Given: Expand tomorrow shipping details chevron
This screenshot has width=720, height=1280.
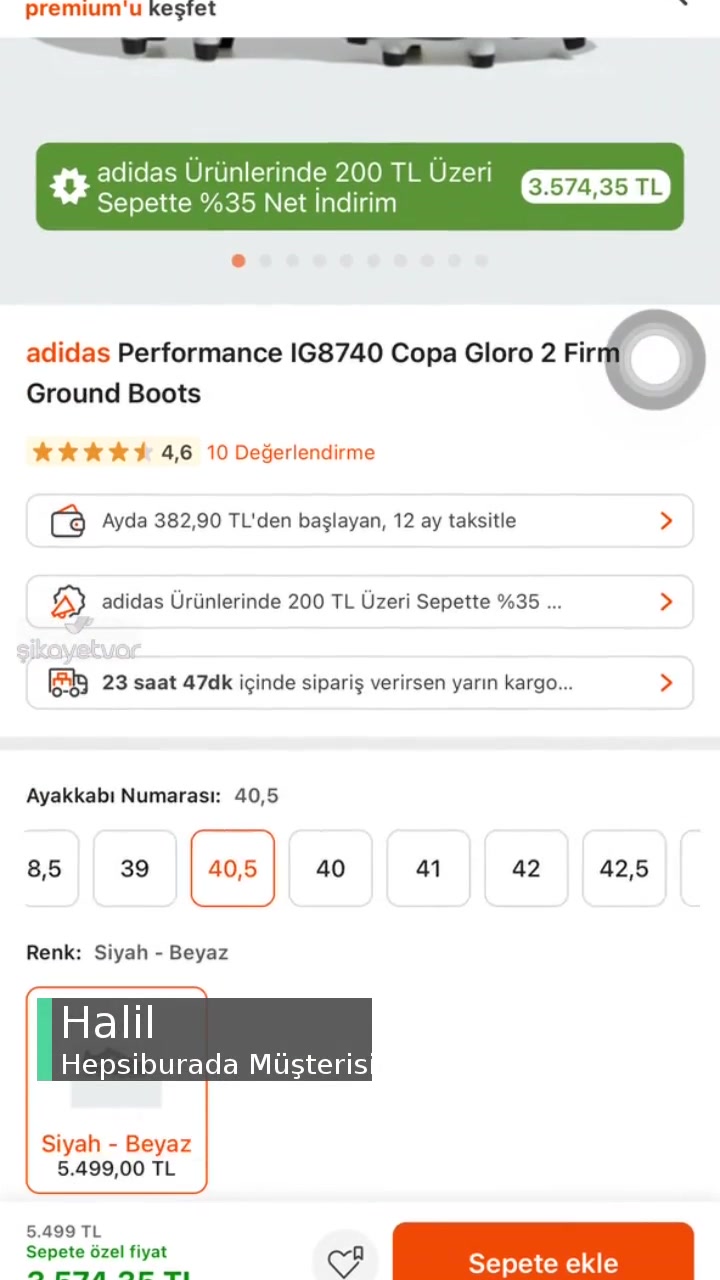Looking at the screenshot, I should point(666,683).
